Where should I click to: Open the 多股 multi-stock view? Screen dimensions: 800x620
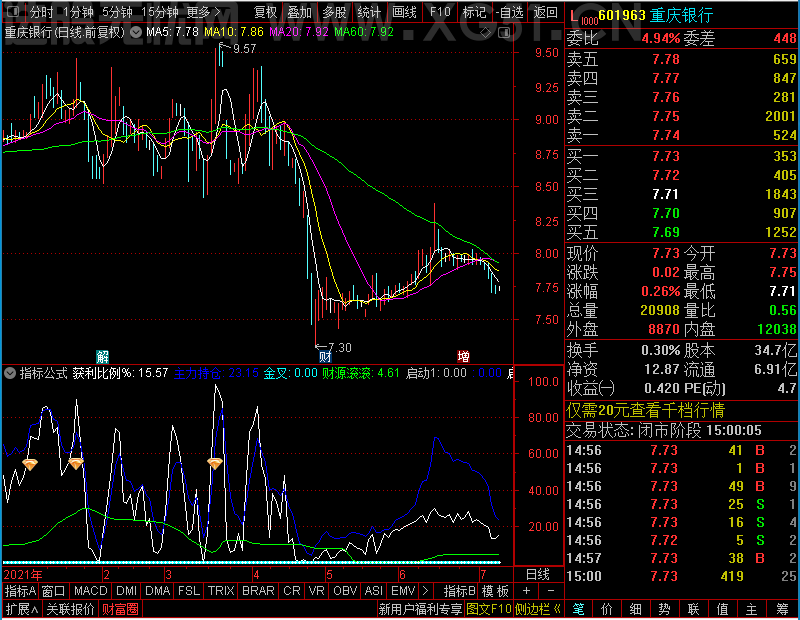(x=334, y=12)
